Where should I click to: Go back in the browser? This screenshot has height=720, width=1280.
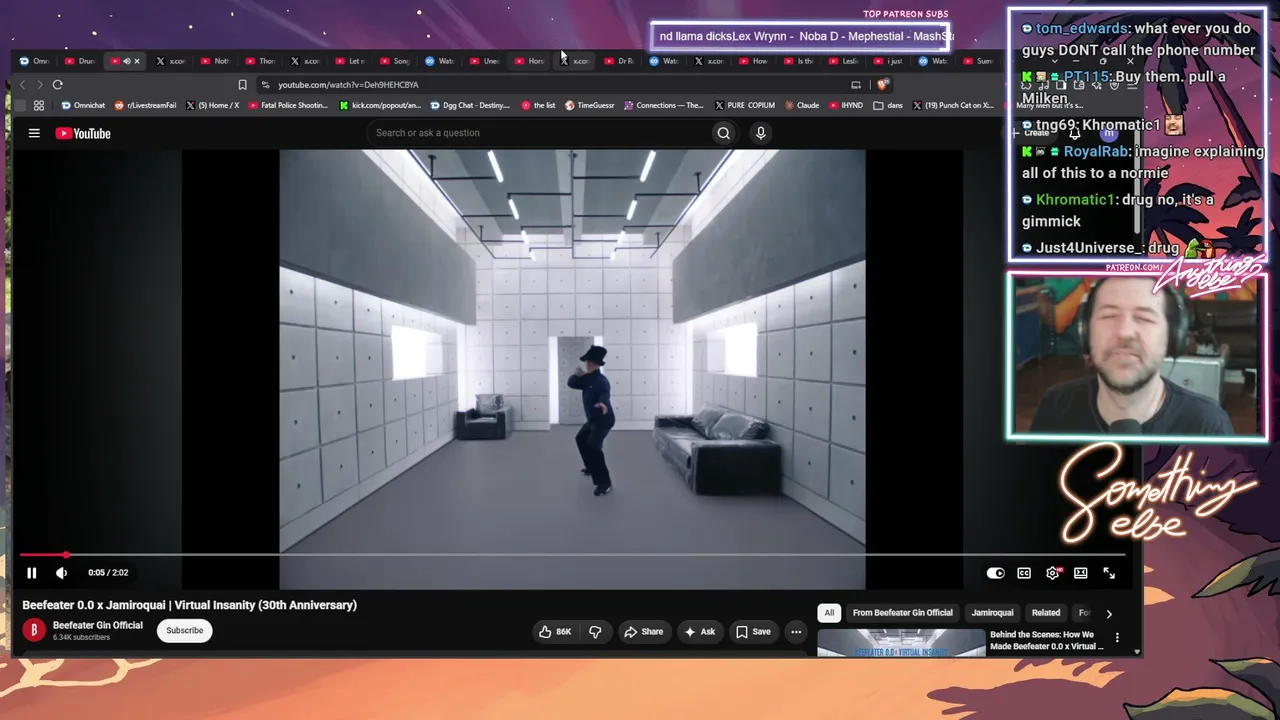[x=23, y=85]
